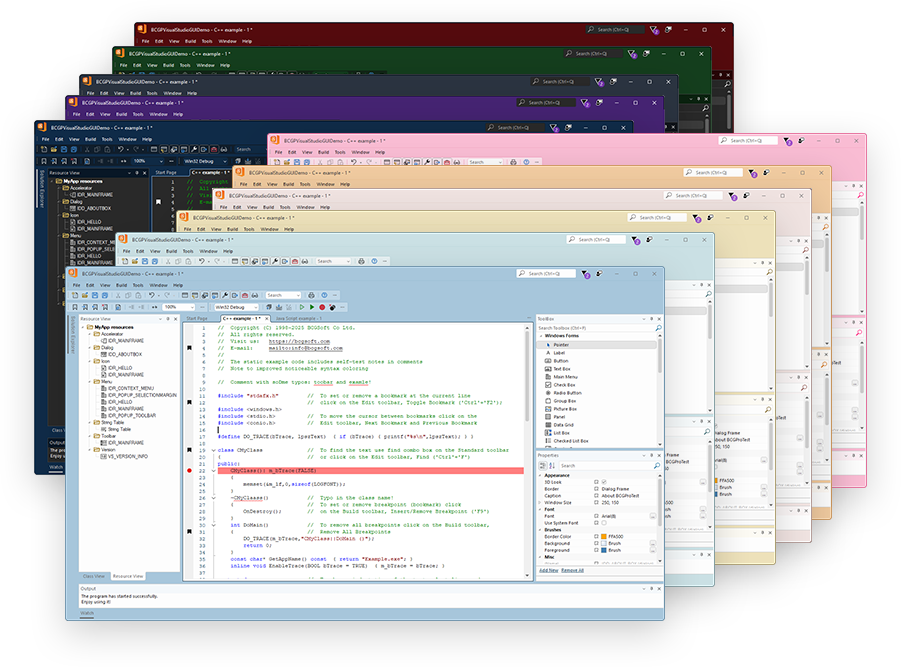Toggle the breakpoint marker on line 22
This screenshot has height=667, width=901.
click(x=189, y=470)
